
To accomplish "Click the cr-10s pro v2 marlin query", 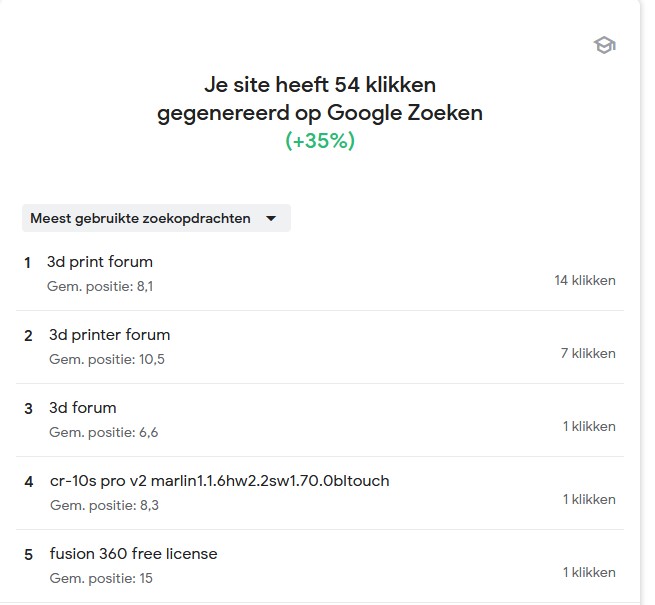I will tap(219, 481).
